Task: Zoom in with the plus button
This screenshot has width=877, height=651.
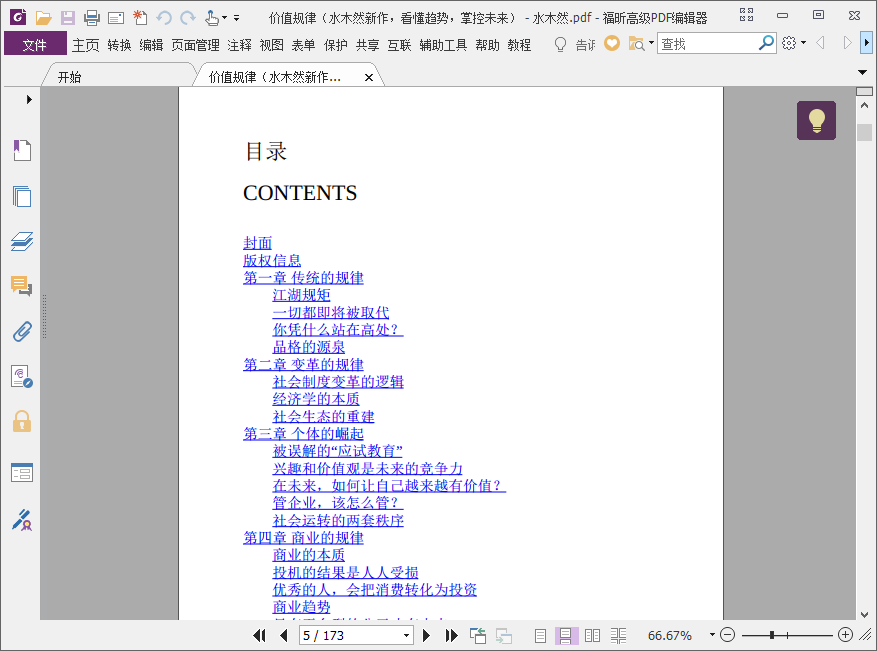Action: (845, 635)
